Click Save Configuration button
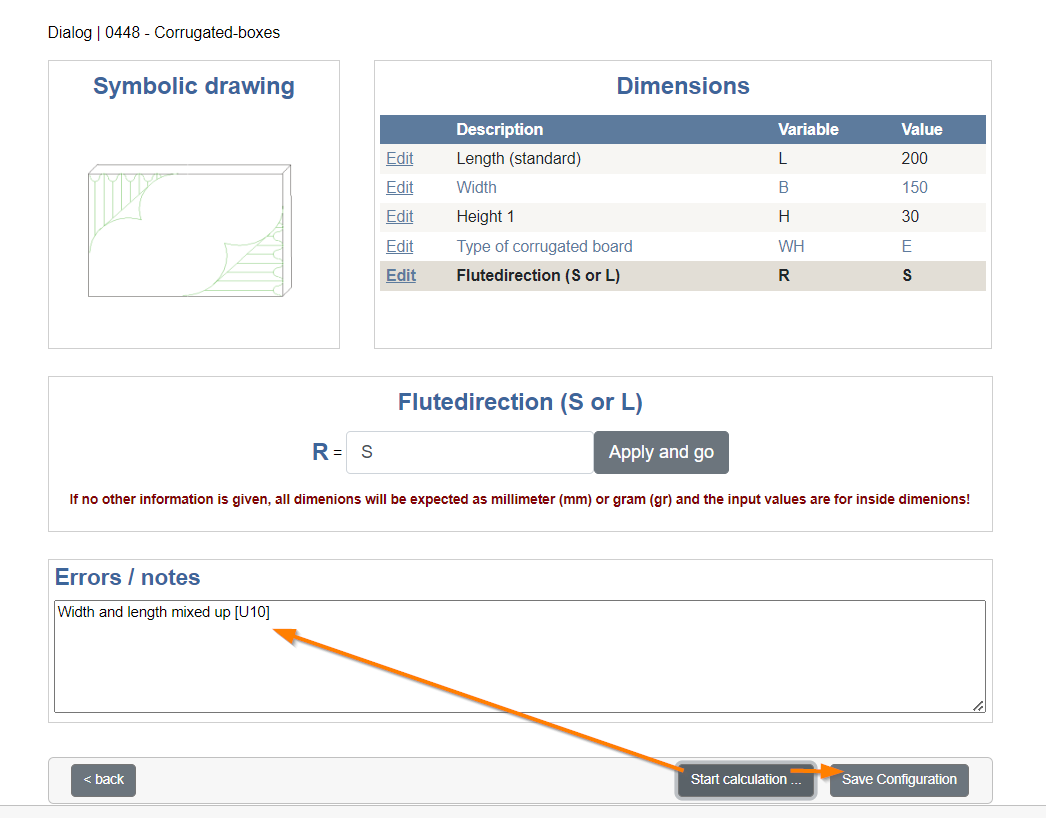Image resolution: width=1046 pixels, height=818 pixels. (x=899, y=780)
